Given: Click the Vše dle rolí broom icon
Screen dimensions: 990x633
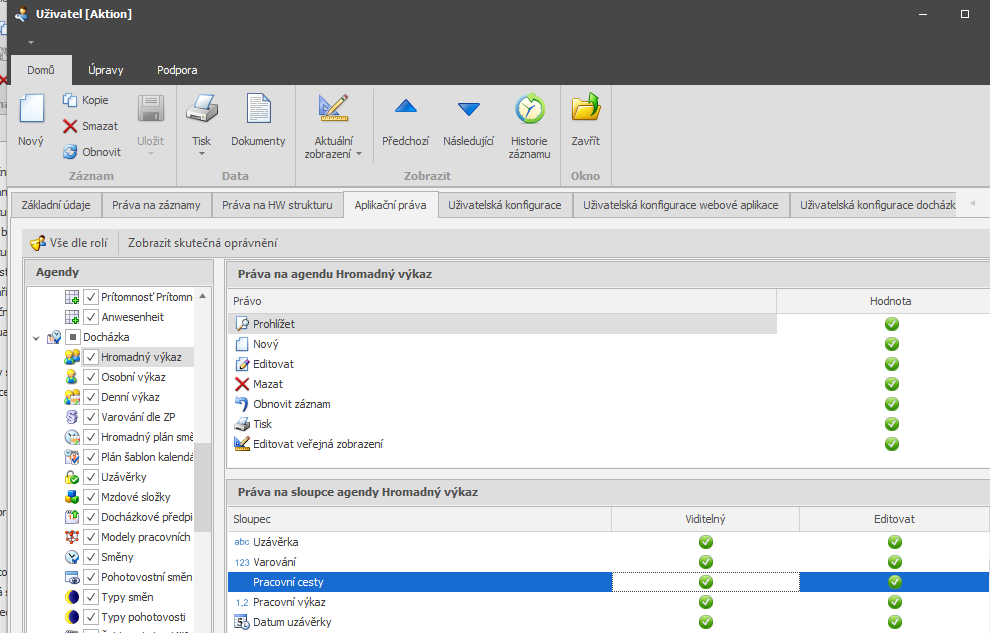Looking at the screenshot, I should tap(38, 243).
